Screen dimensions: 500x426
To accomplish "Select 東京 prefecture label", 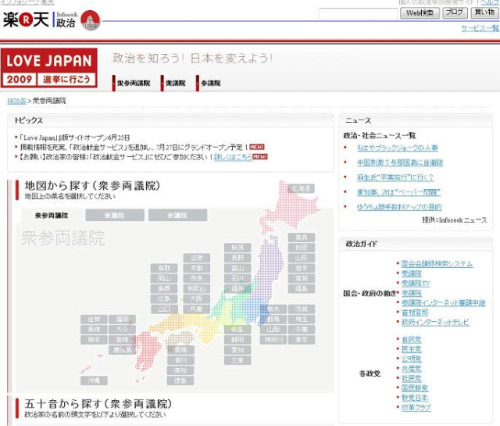I will pyautogui.click(x=301, y=340).
